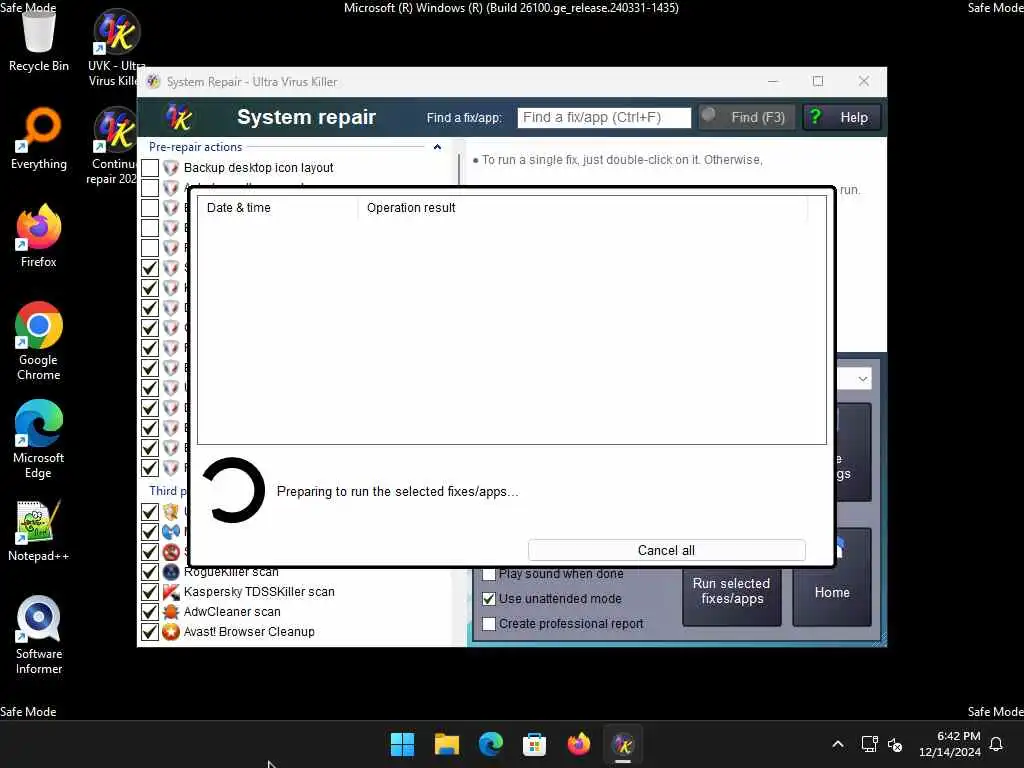Image resolution: width=1024 pixels, height=768 pixels.
Task: Select the UVK taskbar icon
Action: click(x=623, y=744)
